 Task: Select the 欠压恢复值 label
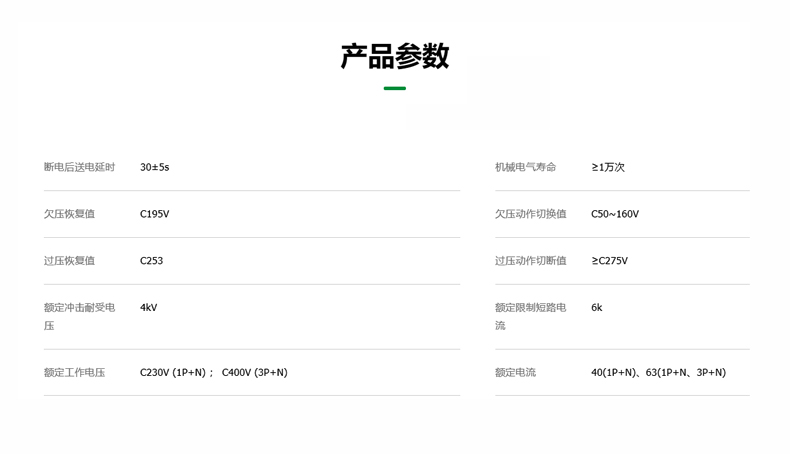point(69,214)
